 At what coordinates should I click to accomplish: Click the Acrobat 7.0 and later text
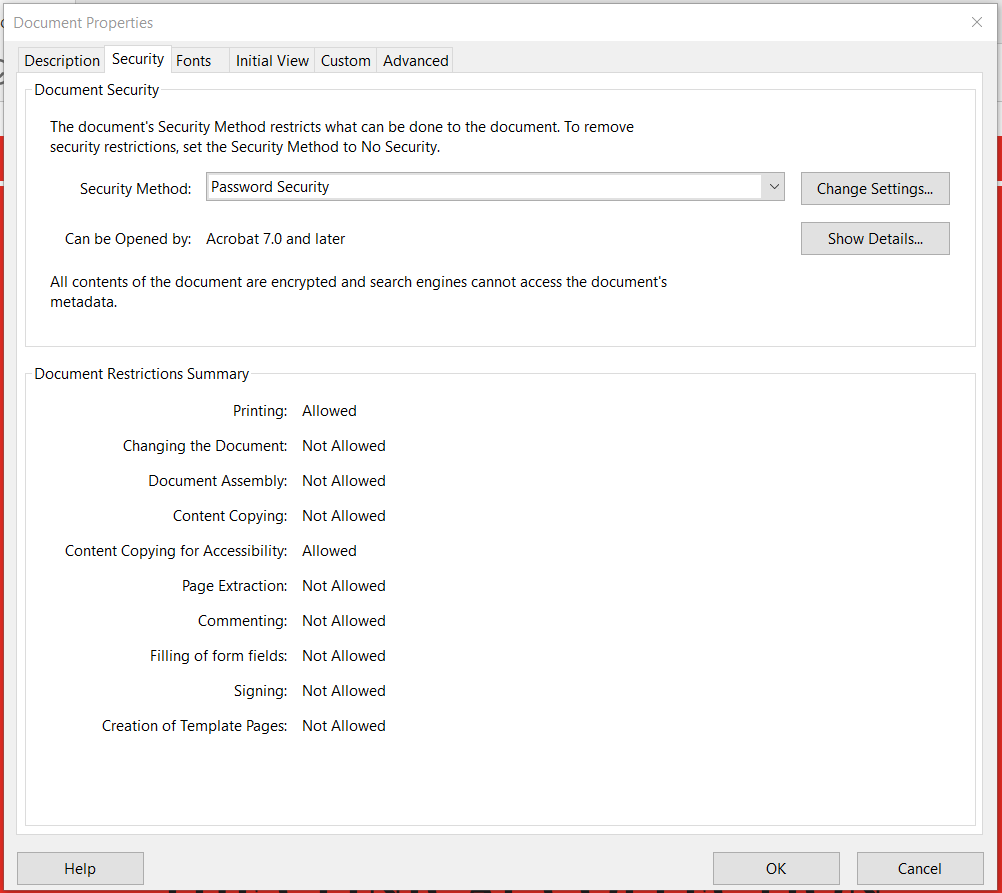pos(276,239)
